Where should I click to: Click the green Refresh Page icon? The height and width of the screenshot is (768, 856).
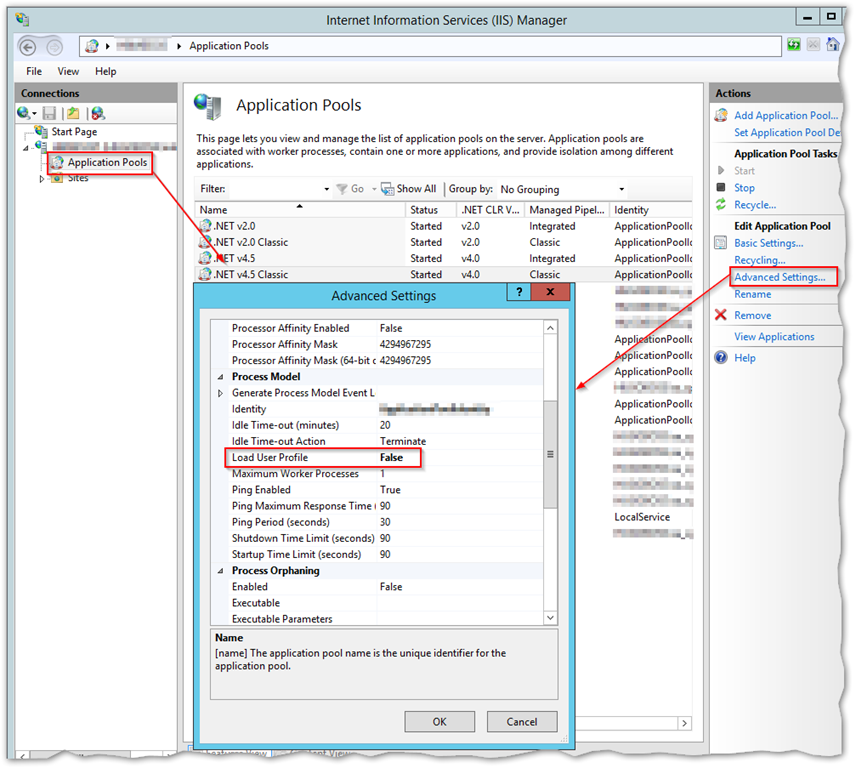[x=793, y=45]
